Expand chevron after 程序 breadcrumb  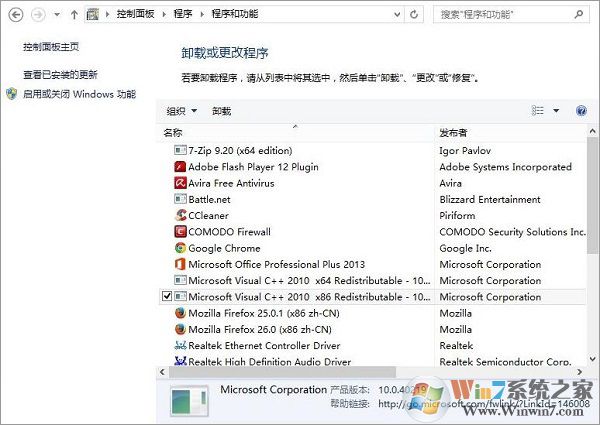pos(202,15)
